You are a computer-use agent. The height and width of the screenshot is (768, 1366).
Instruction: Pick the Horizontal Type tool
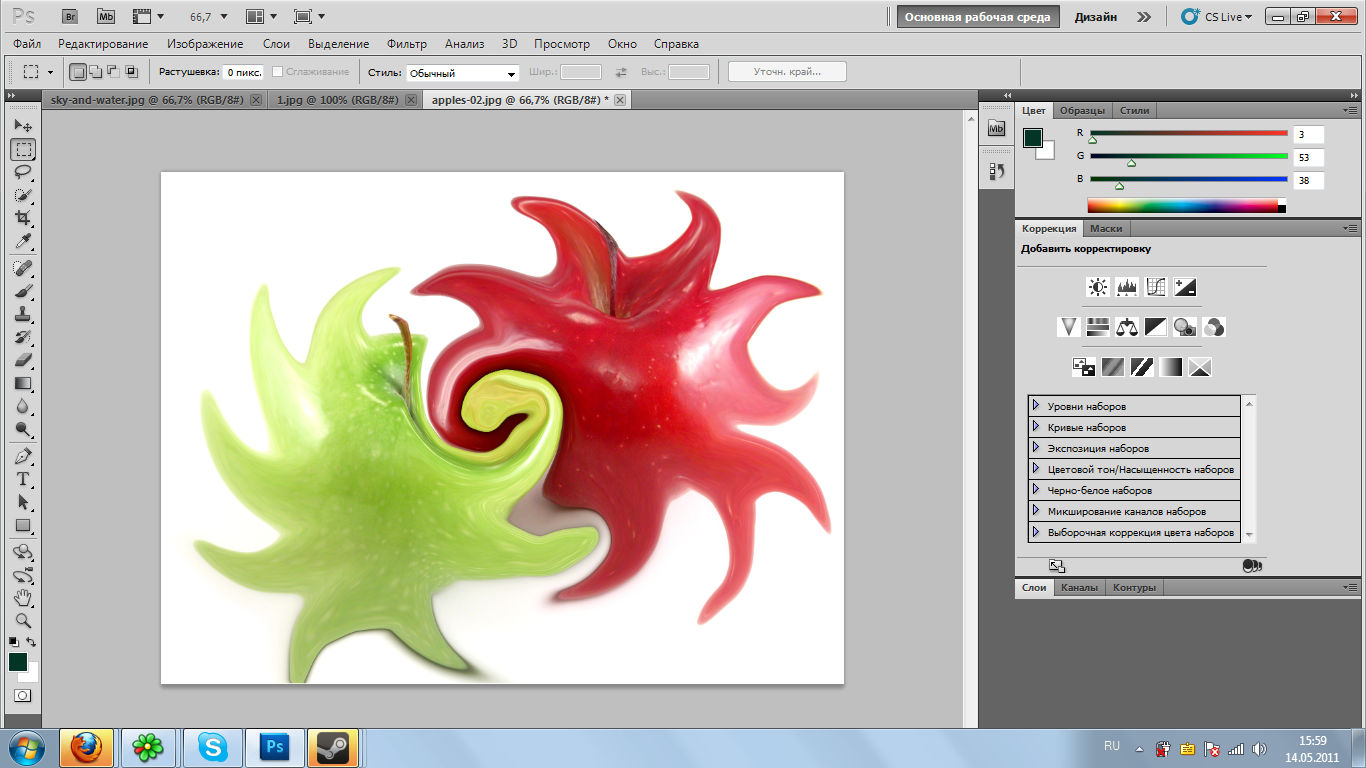(x=23, y=479)
